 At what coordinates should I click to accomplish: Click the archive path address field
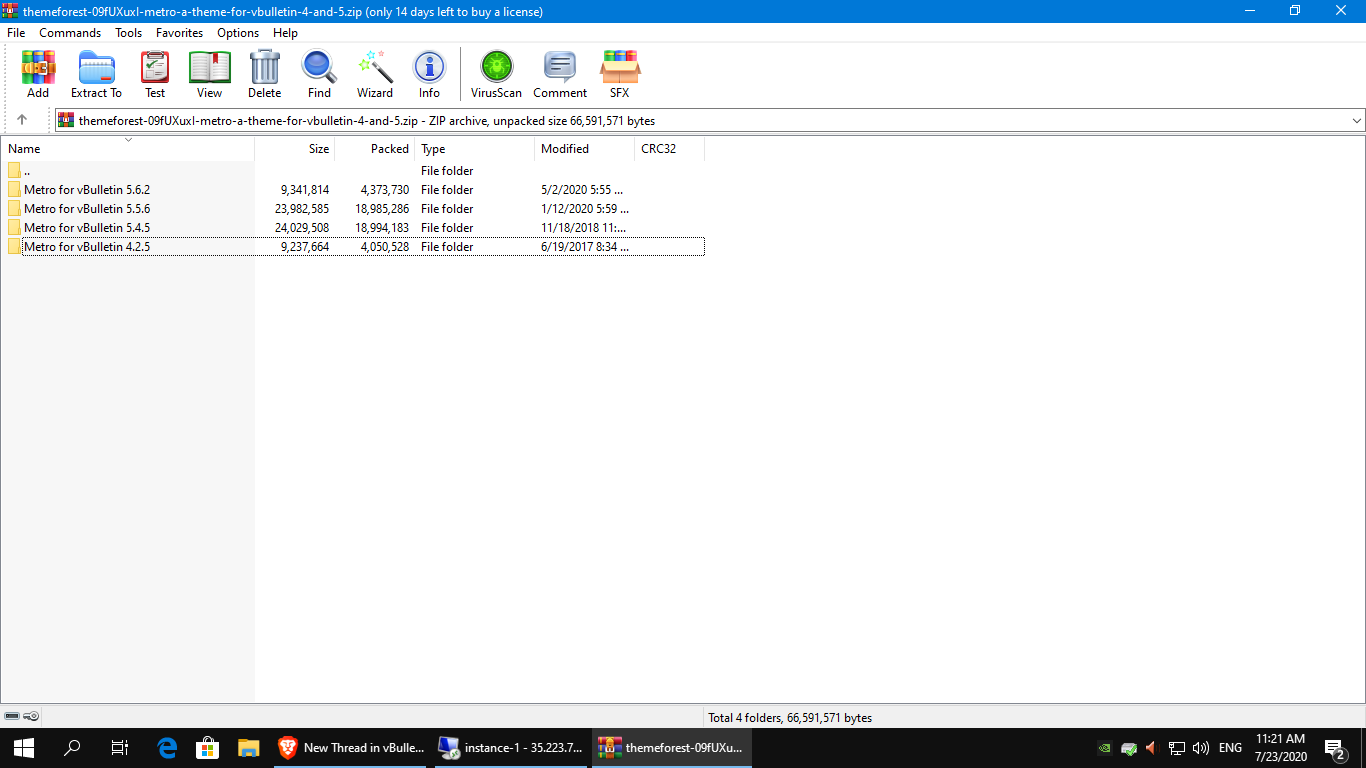coord(710,121)
